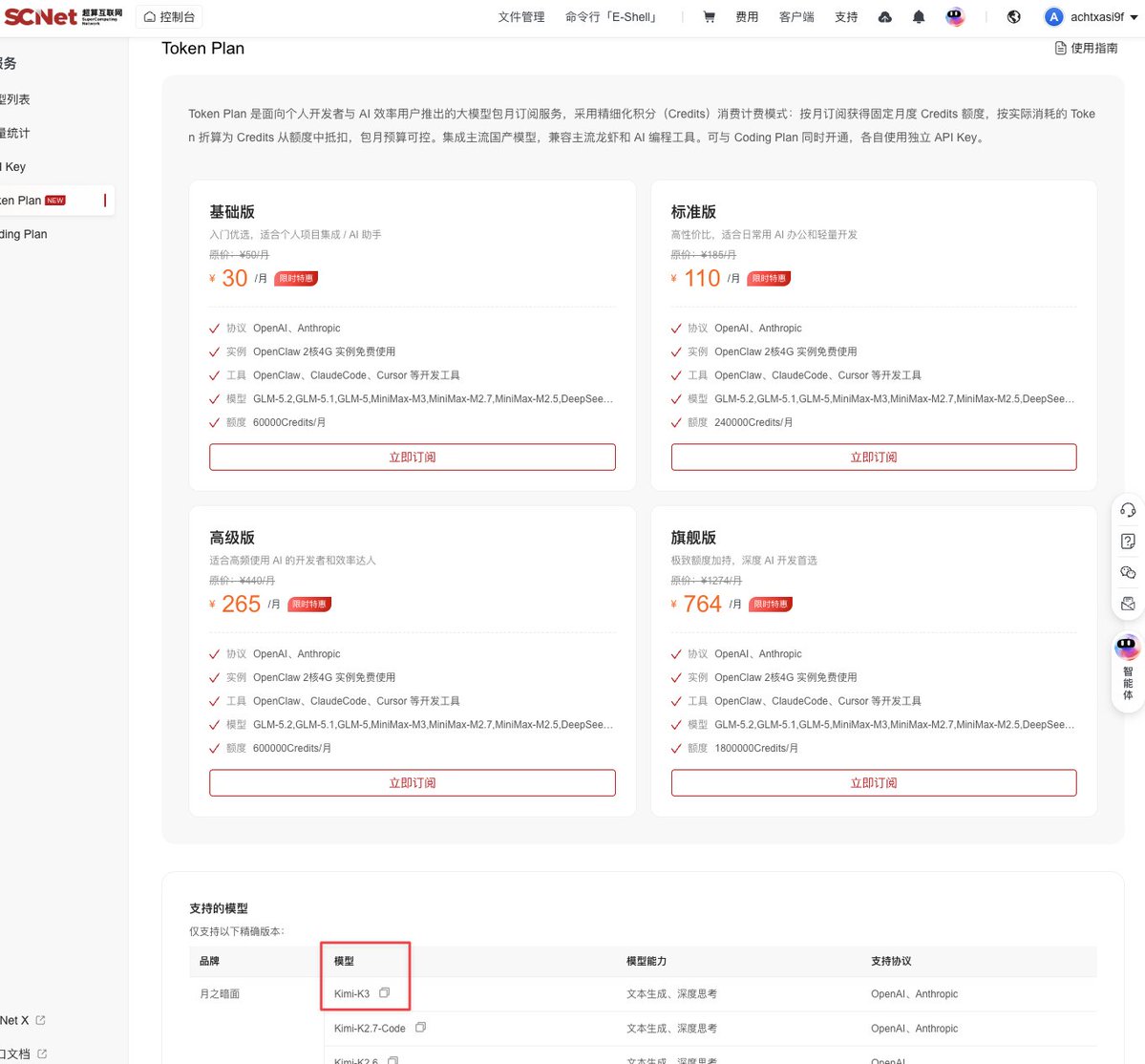The height and width of the screenshot is (1064, 1145).
Task: Click the NEW badge beside Token Plan
Action: [x=55, y=200]
